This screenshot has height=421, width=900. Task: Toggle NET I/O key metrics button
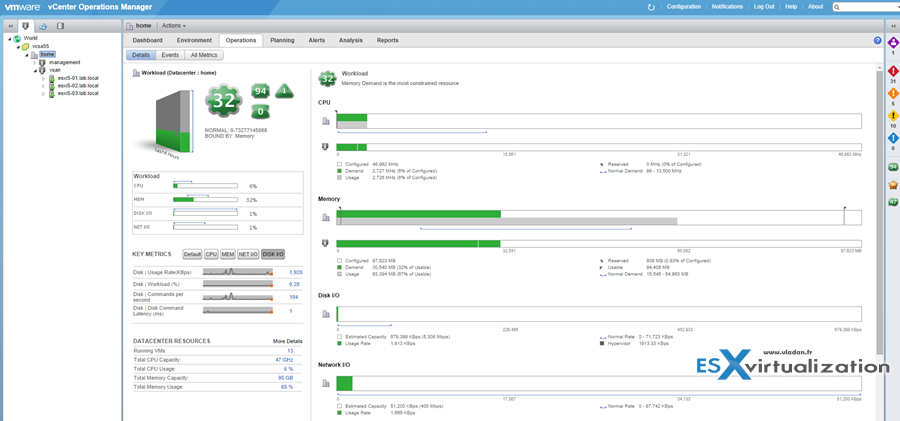(x=248, y=254)
